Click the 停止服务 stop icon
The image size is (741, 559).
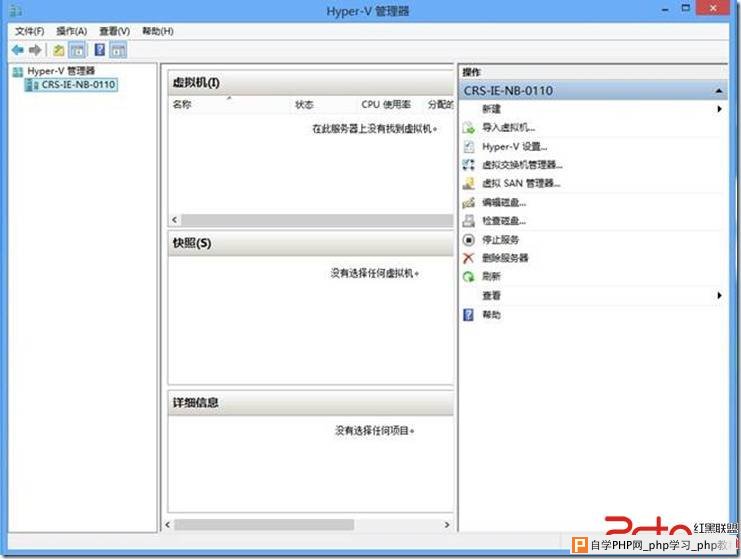click(x=468, y=240)
